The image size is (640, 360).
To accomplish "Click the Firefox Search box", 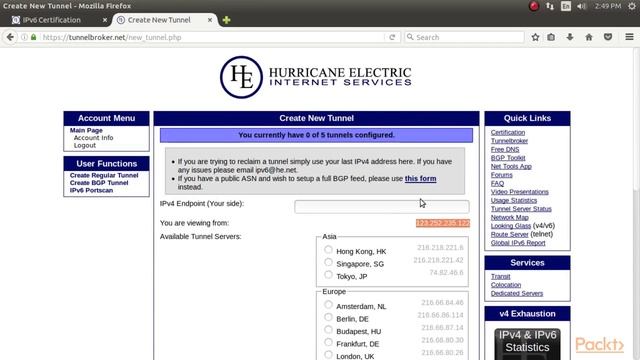I will click(x=464, y=37).
